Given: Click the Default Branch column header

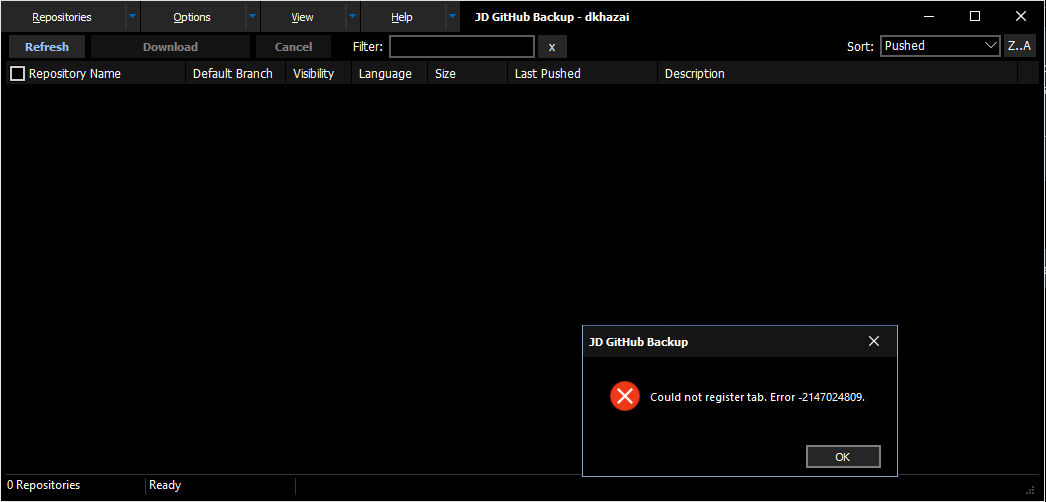Looking at the screenshot, I should [x=235, y=73].
